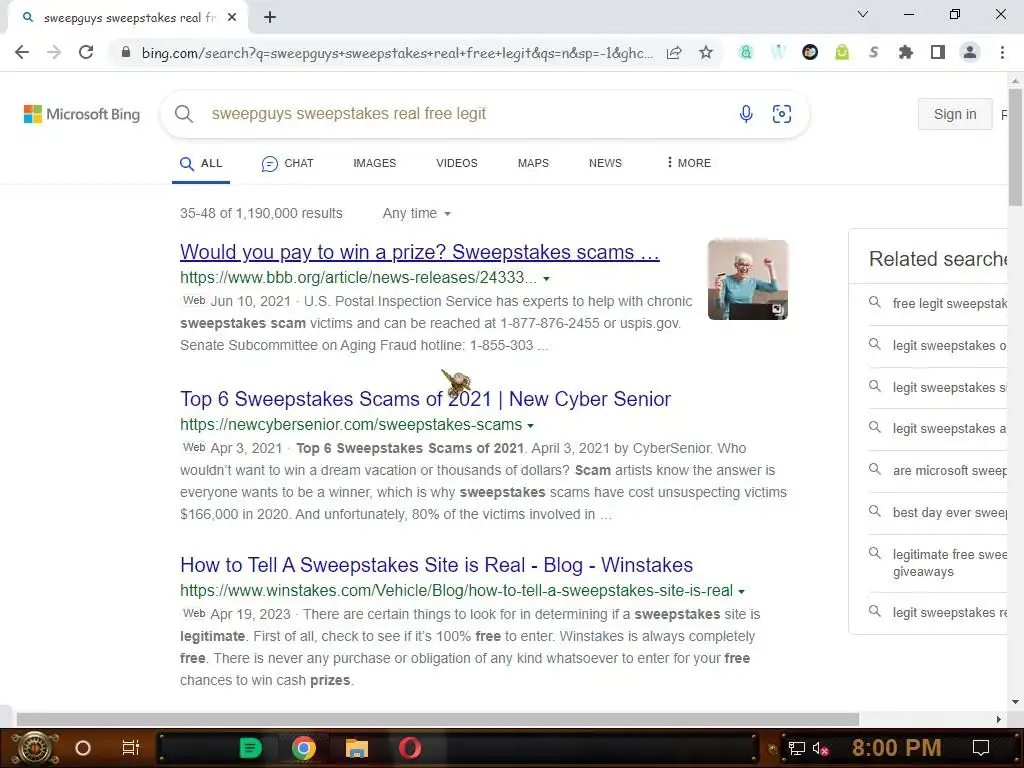Click the Sign in button
The height and width of the screenshot is (768, 1024).
pyautogui.click(x=955, y=114)
